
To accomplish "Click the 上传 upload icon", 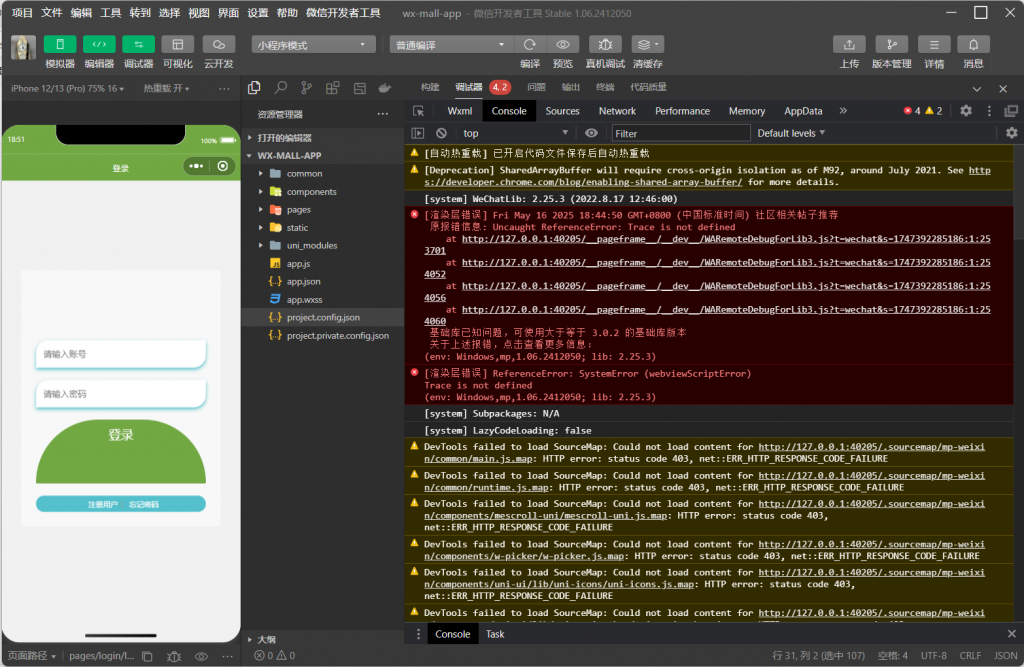I will point(848,45).
